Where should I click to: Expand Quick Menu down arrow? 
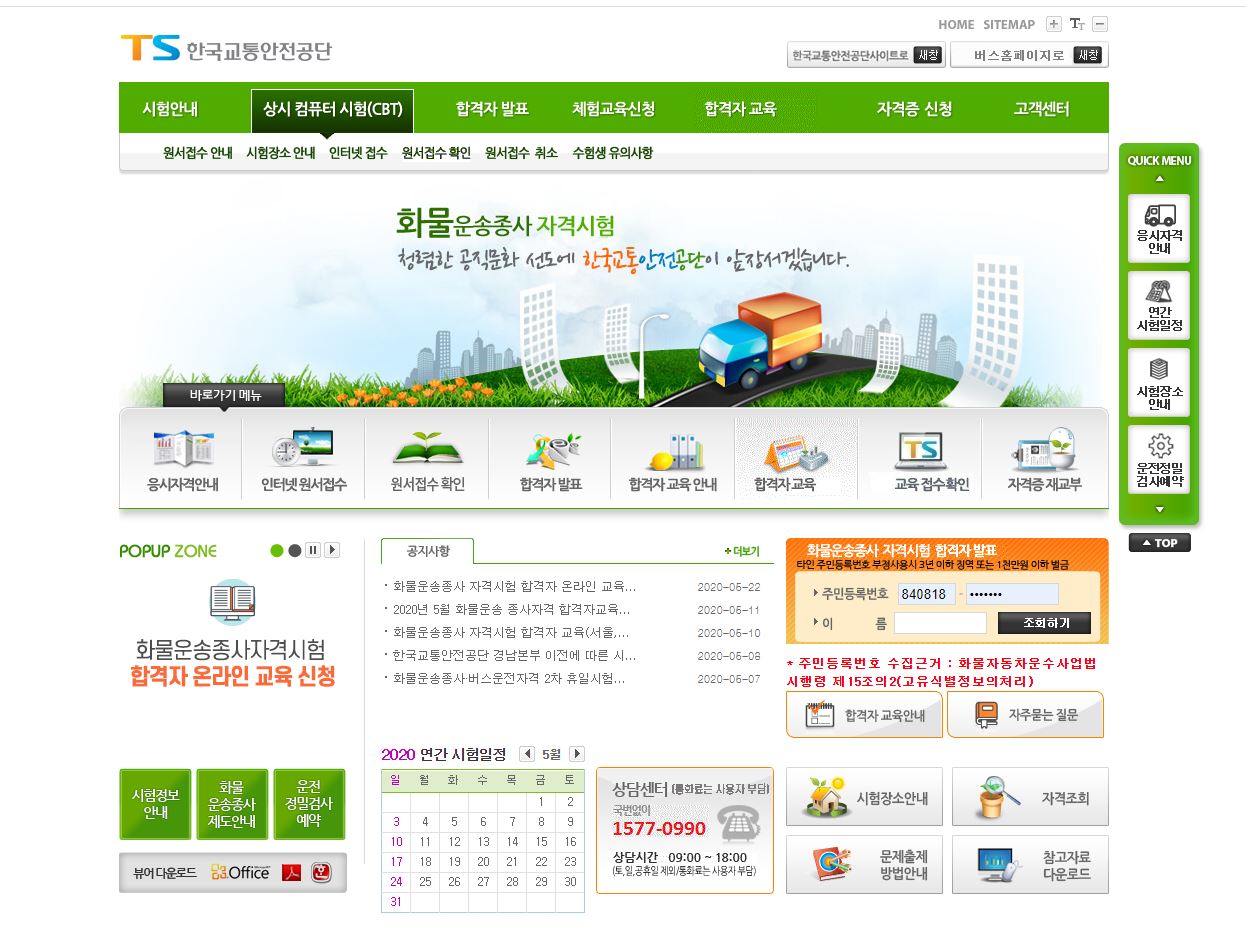click(x=1159, y=509)
